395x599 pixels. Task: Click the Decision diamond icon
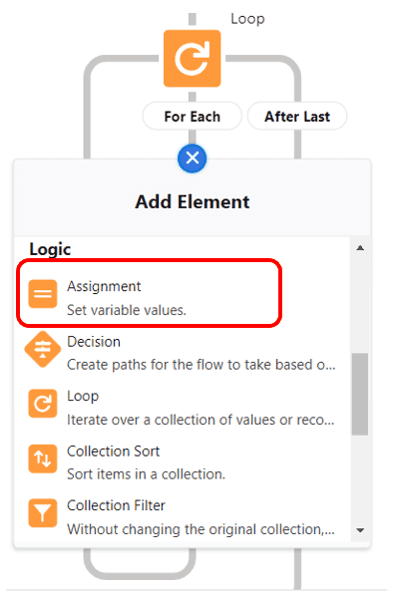click(x=43, y=349)
